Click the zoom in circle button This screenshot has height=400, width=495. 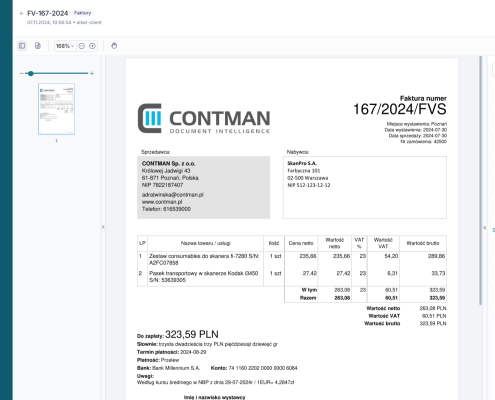92,46
